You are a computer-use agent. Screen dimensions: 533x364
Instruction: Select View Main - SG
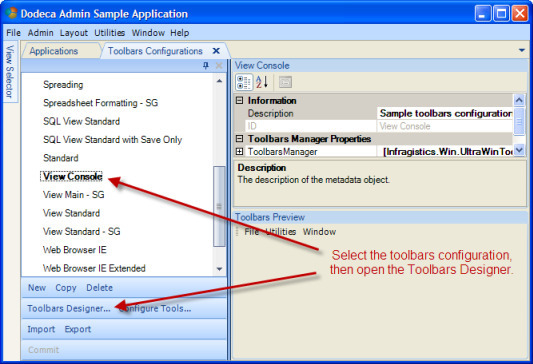73,195
